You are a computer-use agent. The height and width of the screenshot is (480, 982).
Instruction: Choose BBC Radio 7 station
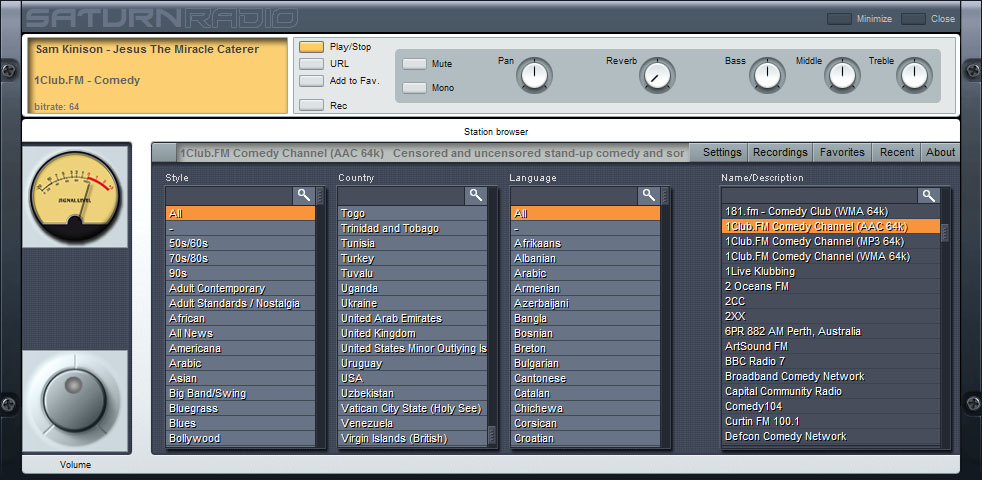coord(754,361)
